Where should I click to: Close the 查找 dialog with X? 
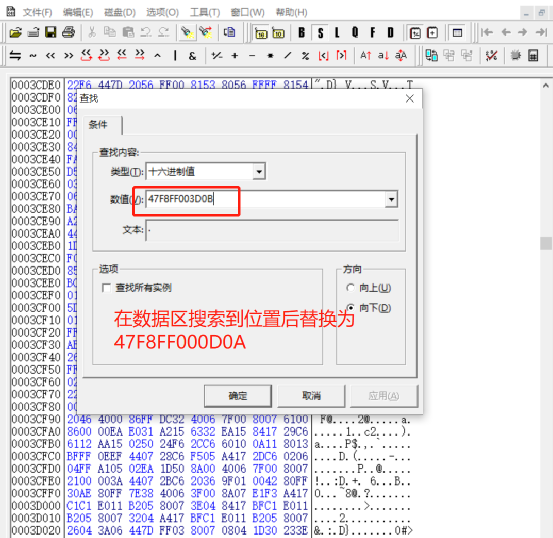click(410, 98)
